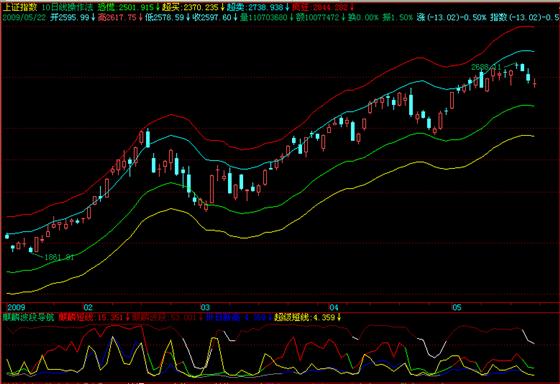
Task: Click the close price 2597.60 readout
Action: [x=216, y=18]
